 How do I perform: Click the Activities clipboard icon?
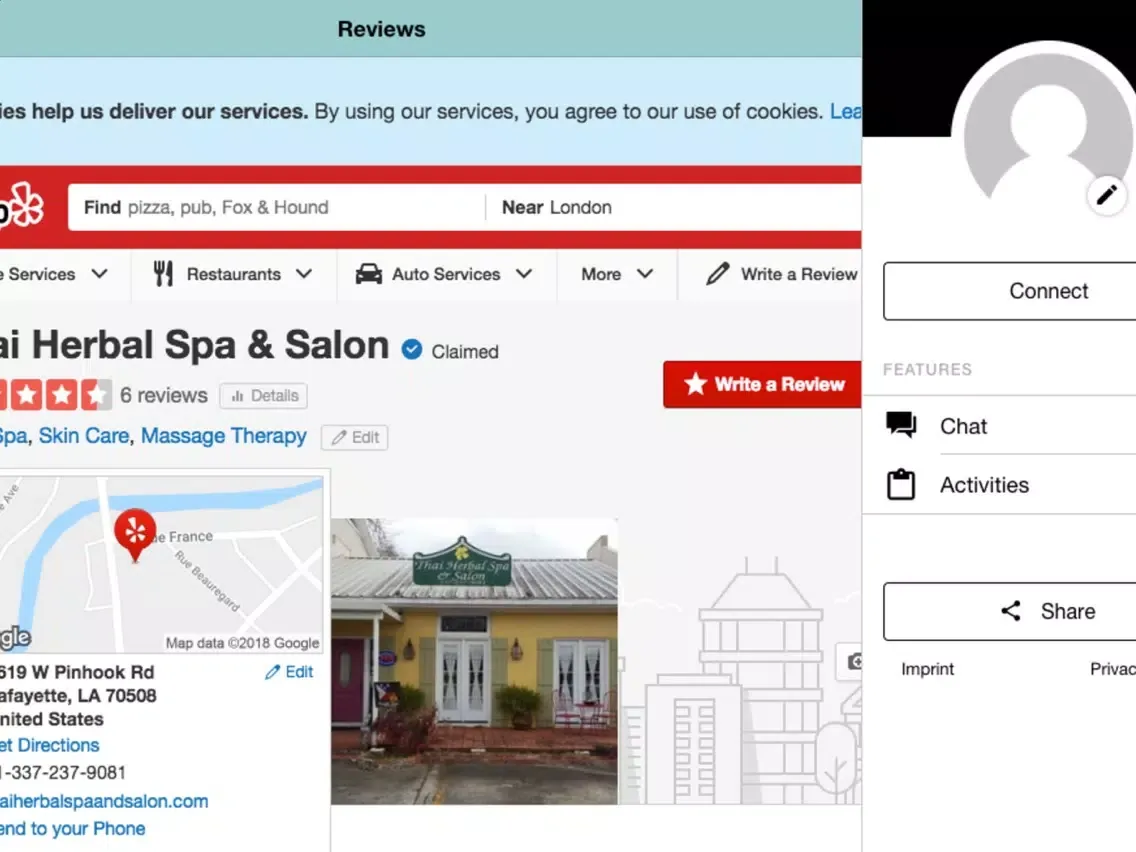(x=901, y=484)
